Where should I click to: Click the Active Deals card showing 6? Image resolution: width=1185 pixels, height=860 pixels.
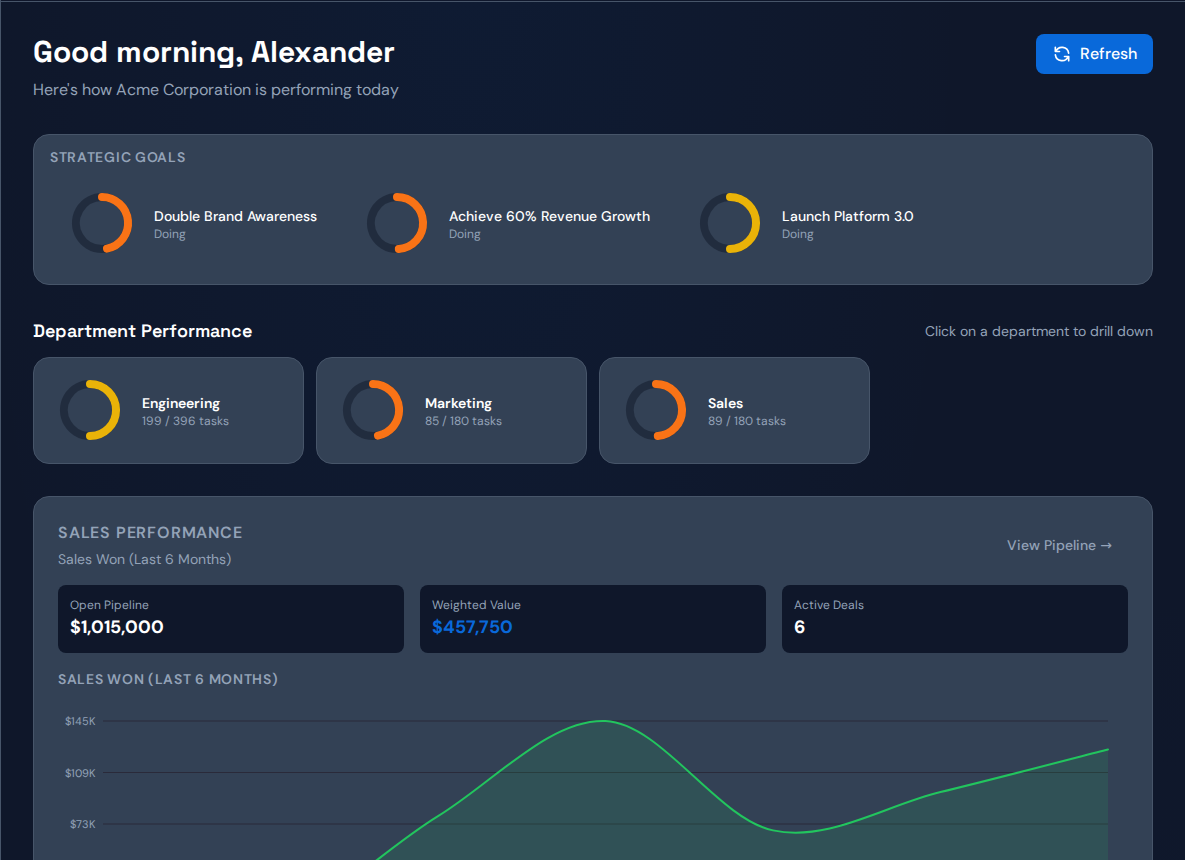coord(954,619)
